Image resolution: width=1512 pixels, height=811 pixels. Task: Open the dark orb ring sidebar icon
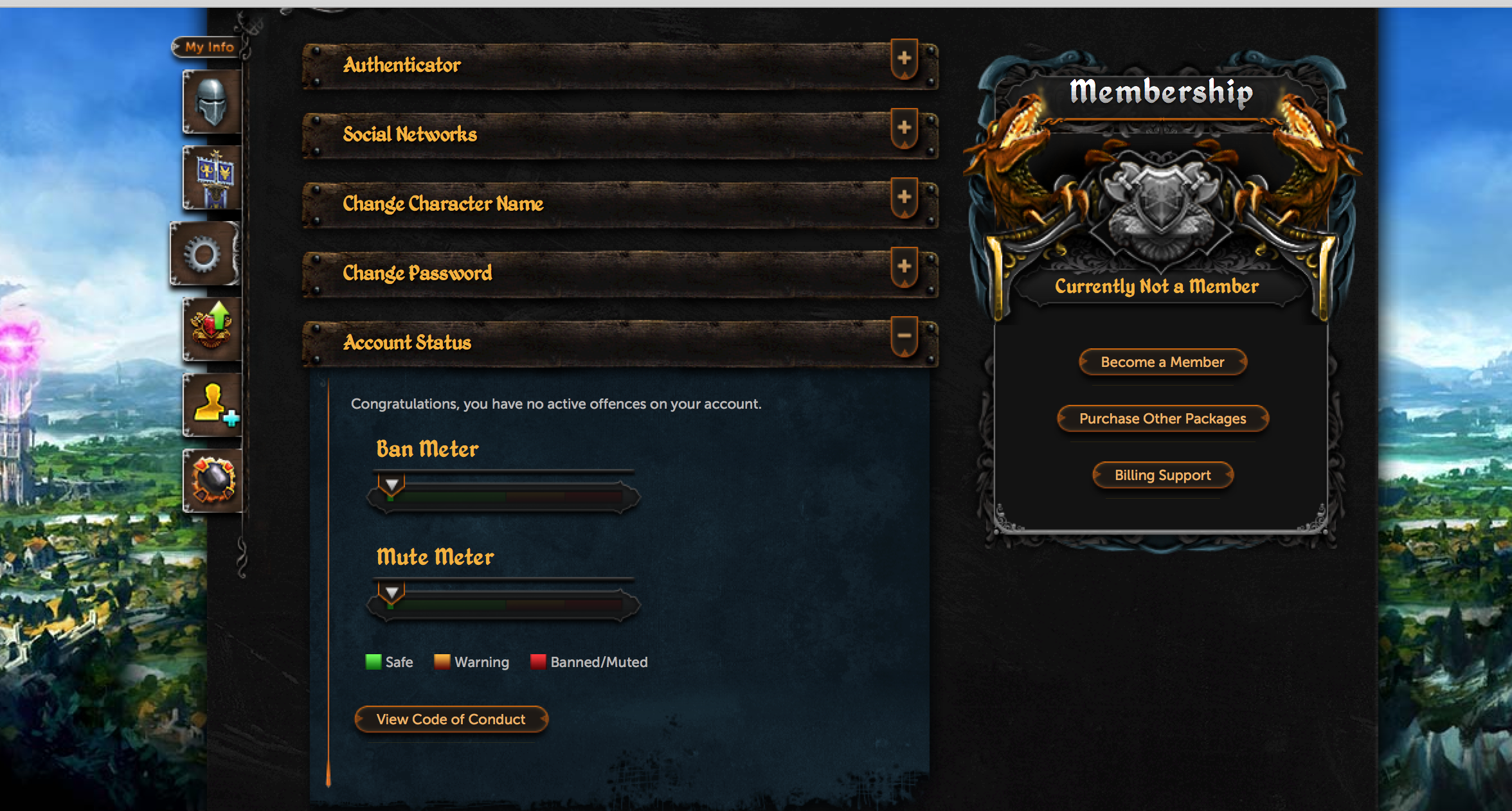(212, 481)
